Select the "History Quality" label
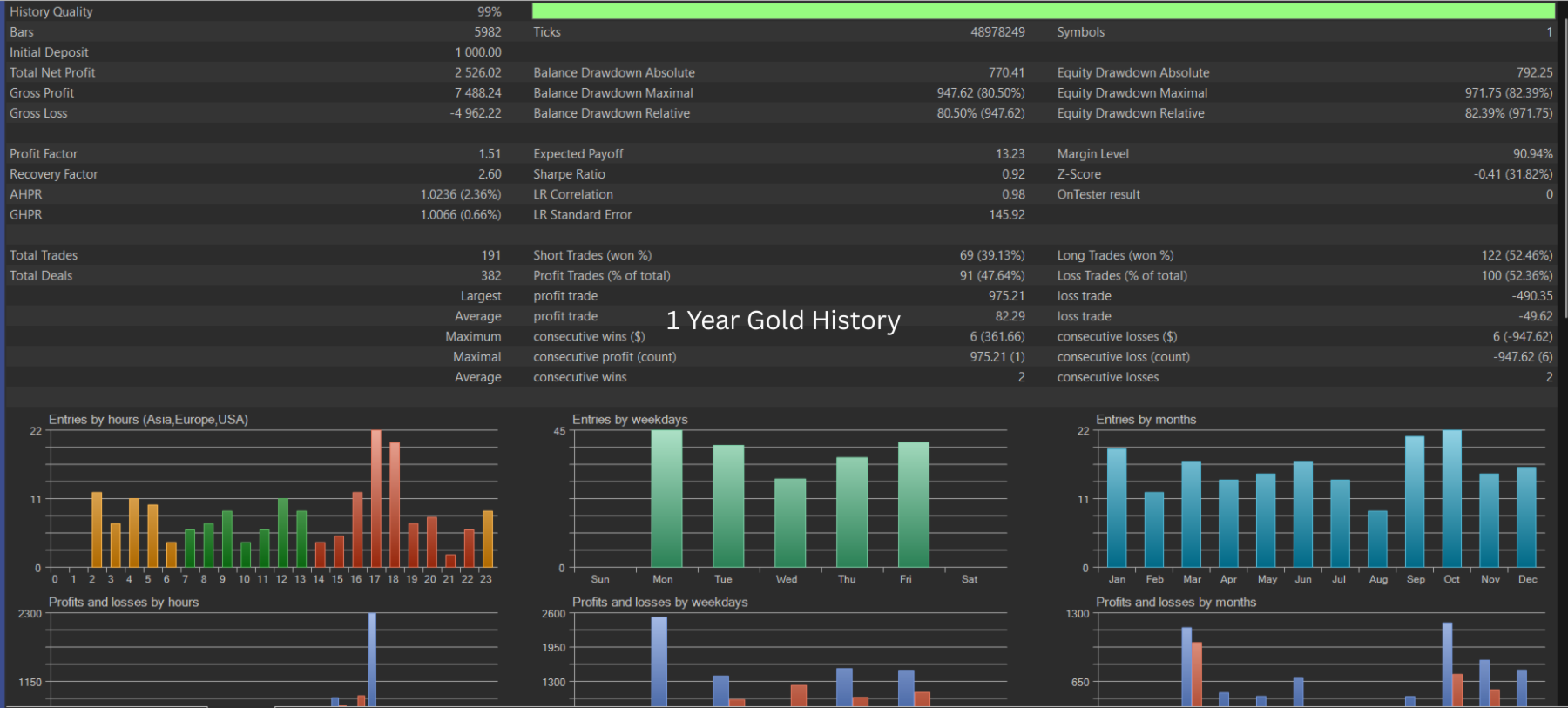The image size is (1568, 708). [51, 11]
